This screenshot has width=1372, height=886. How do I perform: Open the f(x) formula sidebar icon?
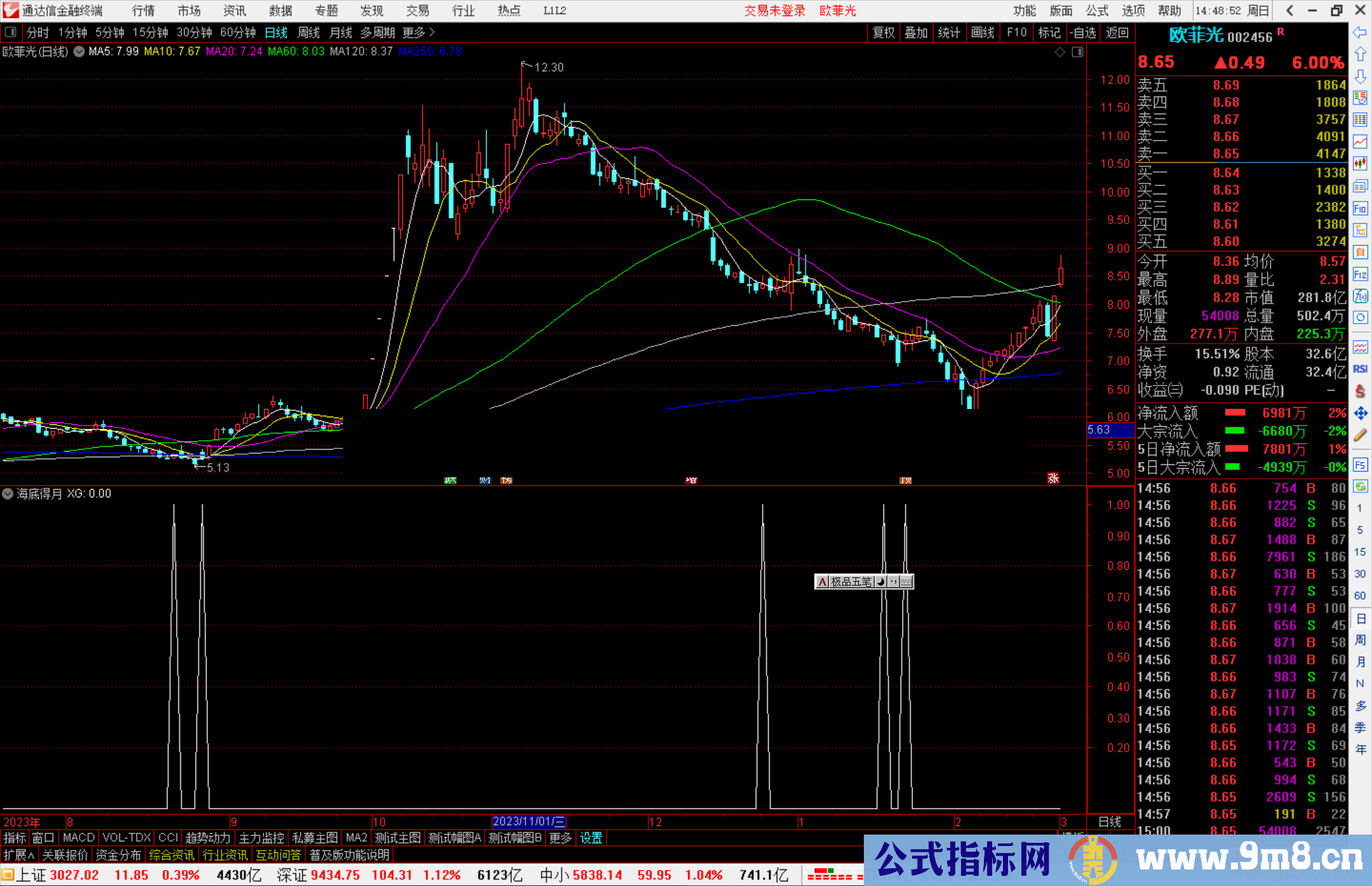pos(1360,296)
